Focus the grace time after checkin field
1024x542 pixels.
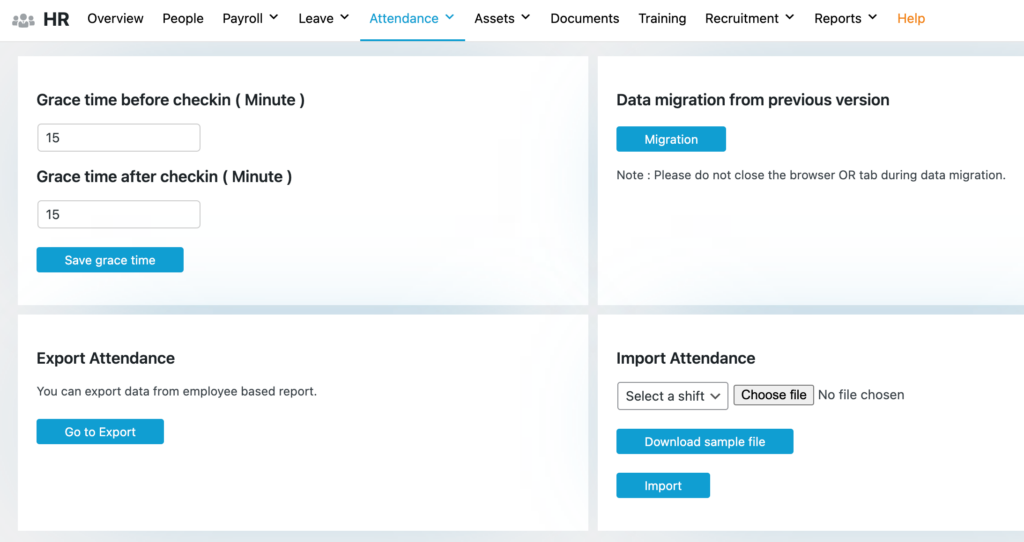point(119,214)
